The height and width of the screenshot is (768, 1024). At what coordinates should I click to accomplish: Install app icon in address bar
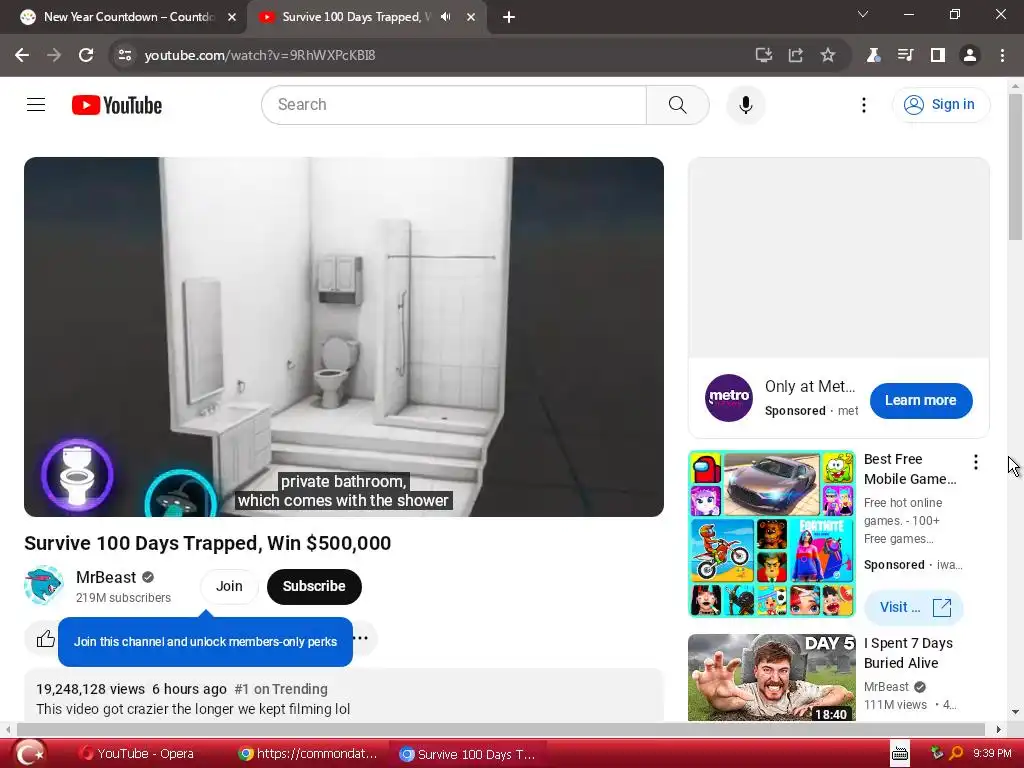(763, 56)
